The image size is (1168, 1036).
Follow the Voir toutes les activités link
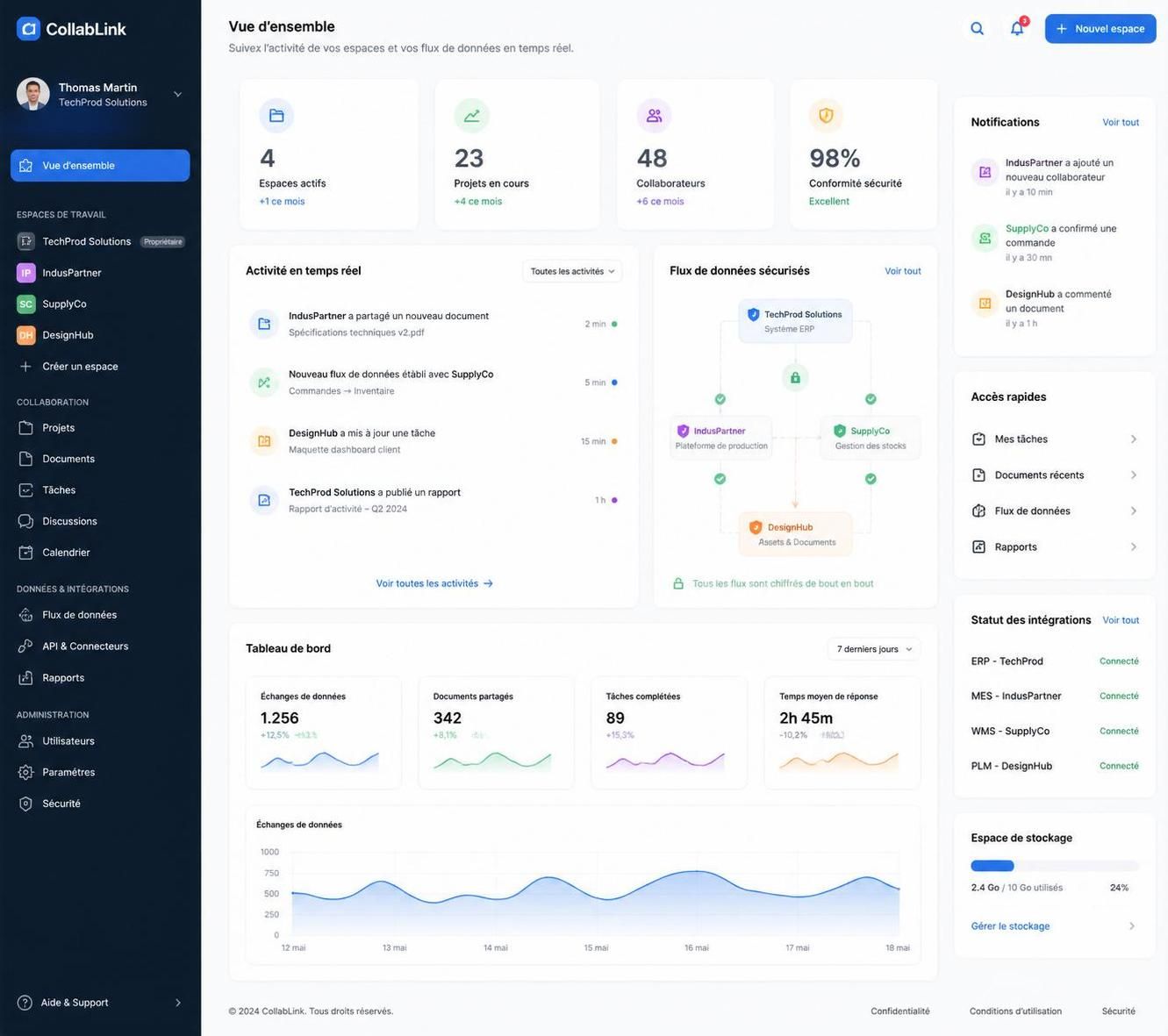tap(434, 584)
